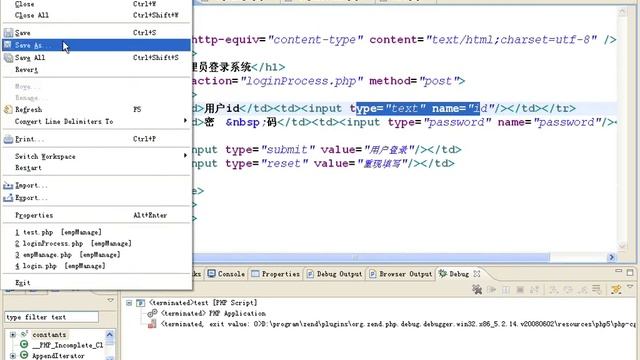Image resolution: width=640 pixels, height=360 pixels.
Task: Open the Debug view menu dropdown arrow
Action: click(x=630, y=287)
